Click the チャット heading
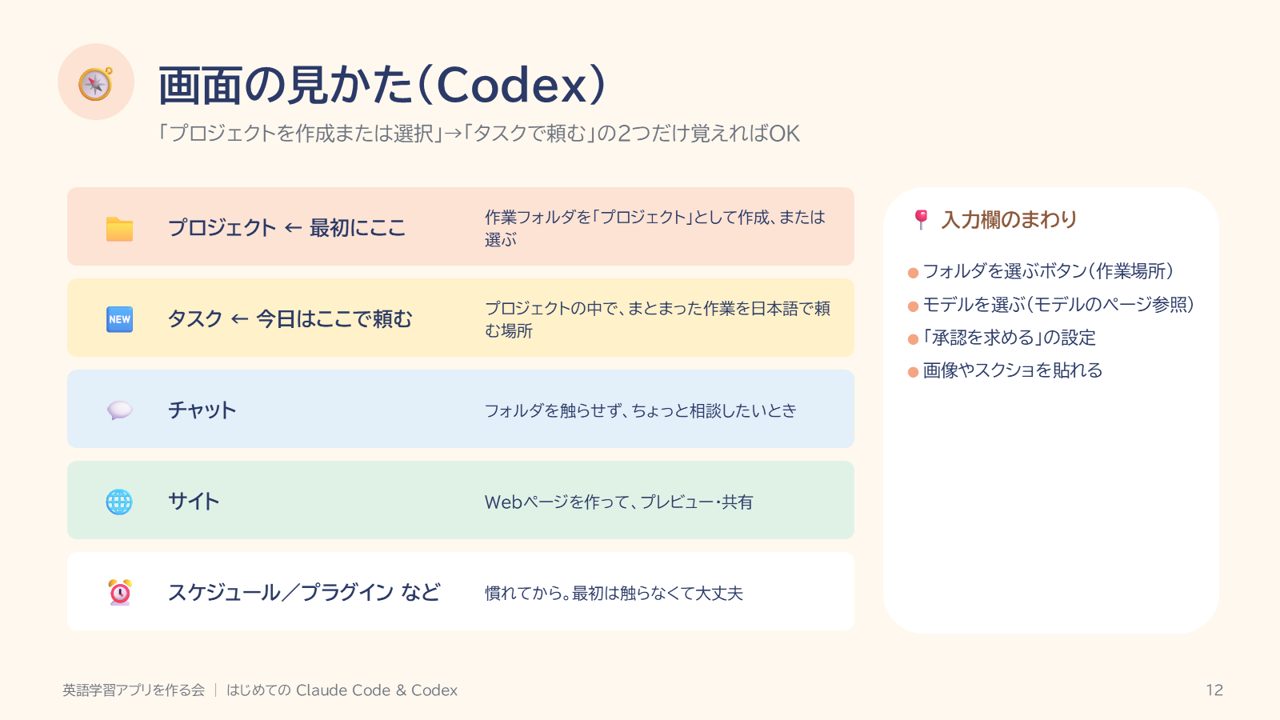This screenshot has width=1280, height=720. coord(202,410)
